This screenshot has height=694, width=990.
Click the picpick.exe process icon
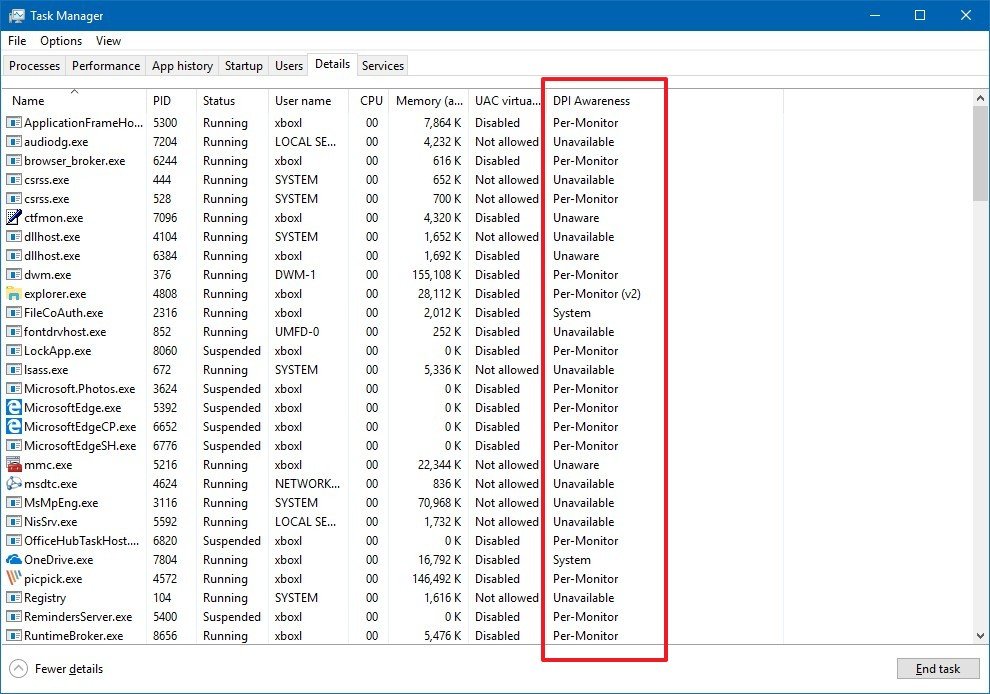pyautogui.click(x=13, y=578)
